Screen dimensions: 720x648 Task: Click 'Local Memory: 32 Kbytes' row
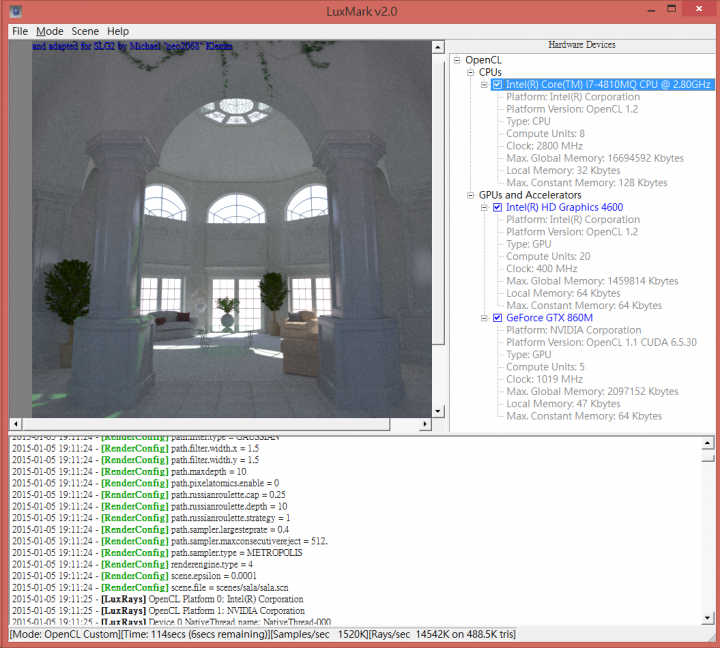tap(563, 170)
